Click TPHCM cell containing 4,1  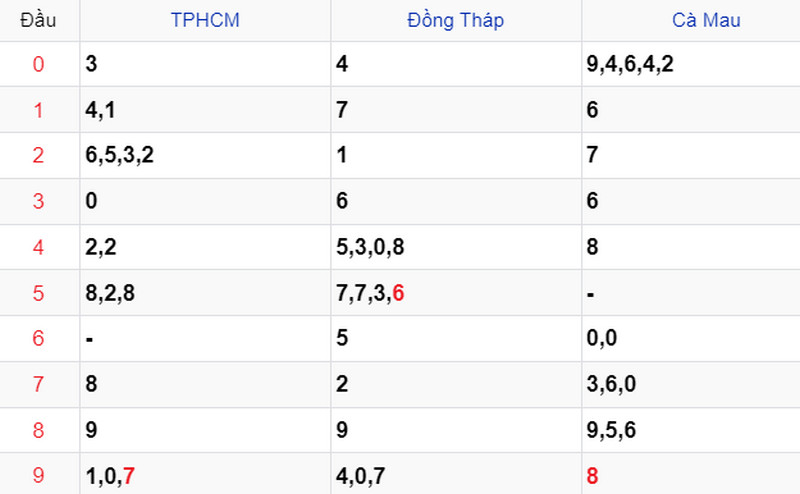tap(205, 110)
